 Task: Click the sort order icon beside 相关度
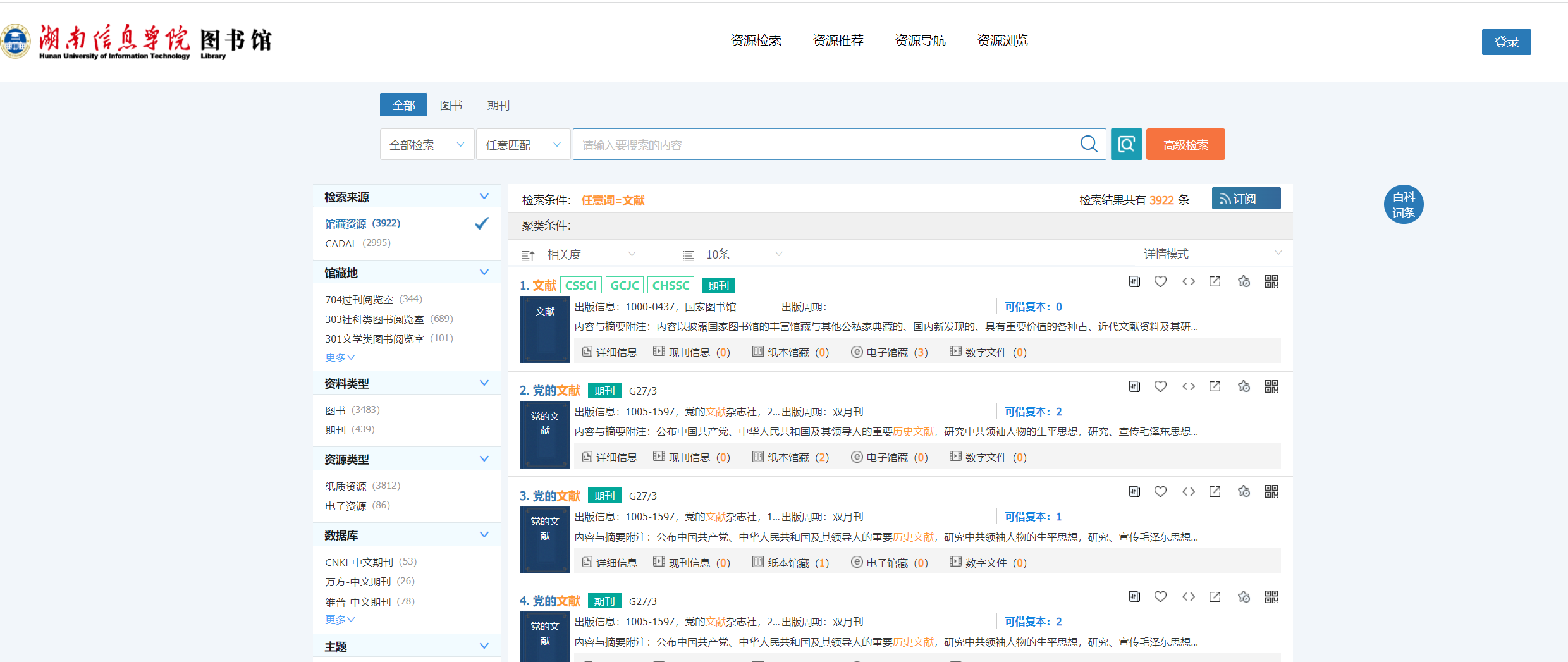pos(528,255)
